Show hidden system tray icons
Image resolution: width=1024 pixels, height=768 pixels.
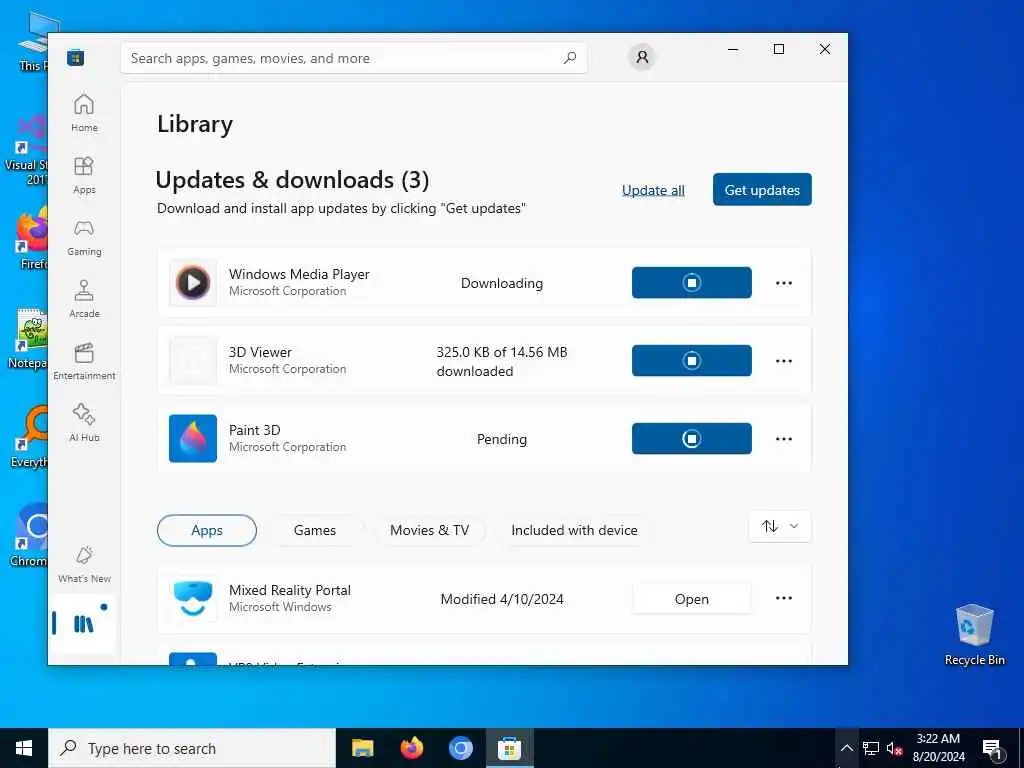[846, 748]
